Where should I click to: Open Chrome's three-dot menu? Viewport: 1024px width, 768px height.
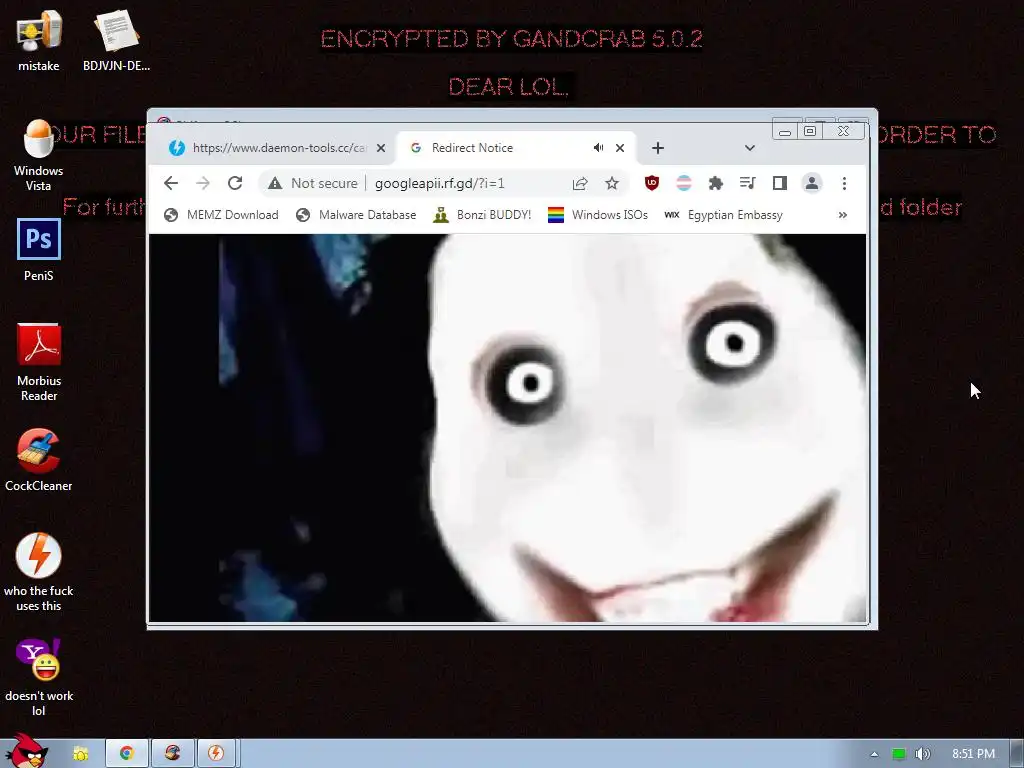point(844,184)
